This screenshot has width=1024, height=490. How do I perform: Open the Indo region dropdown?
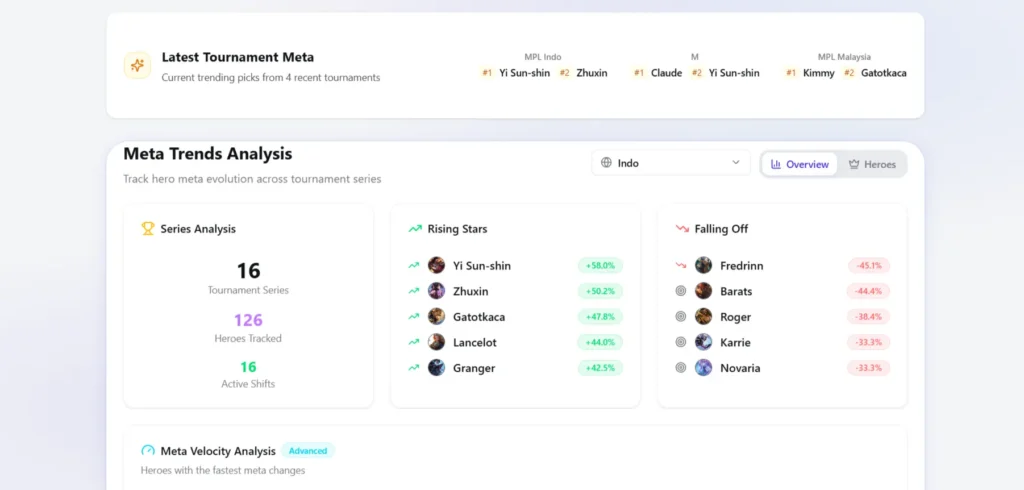pos(671,163)
